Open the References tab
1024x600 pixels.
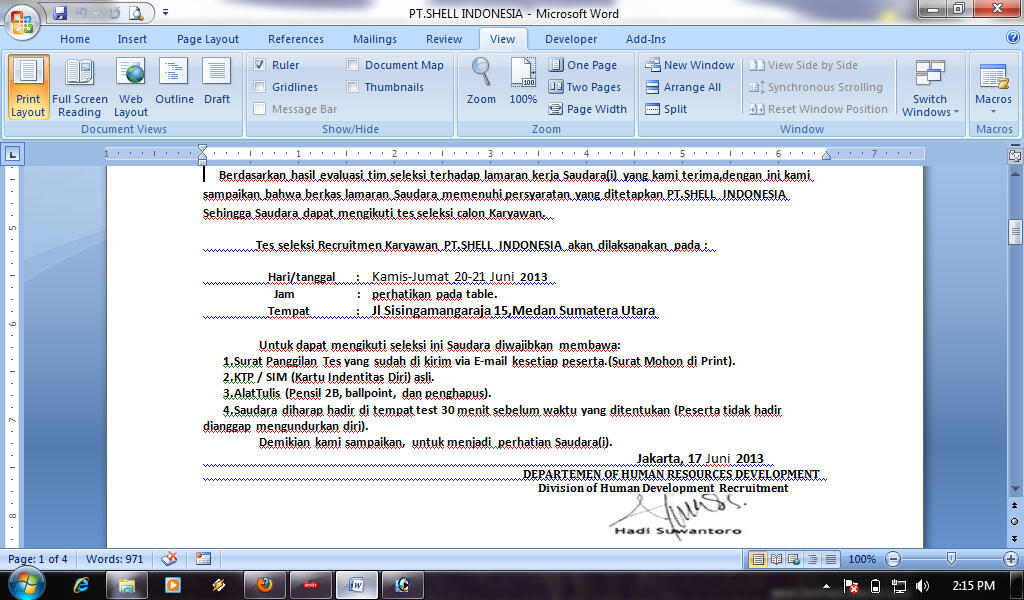coord(296,39)
